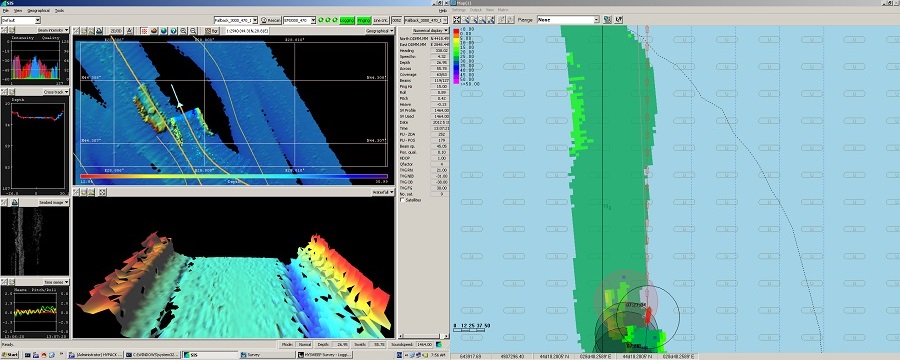
Task: Open the EM3000 echo sounder dropdown
Action: click(x=300, y=20)
